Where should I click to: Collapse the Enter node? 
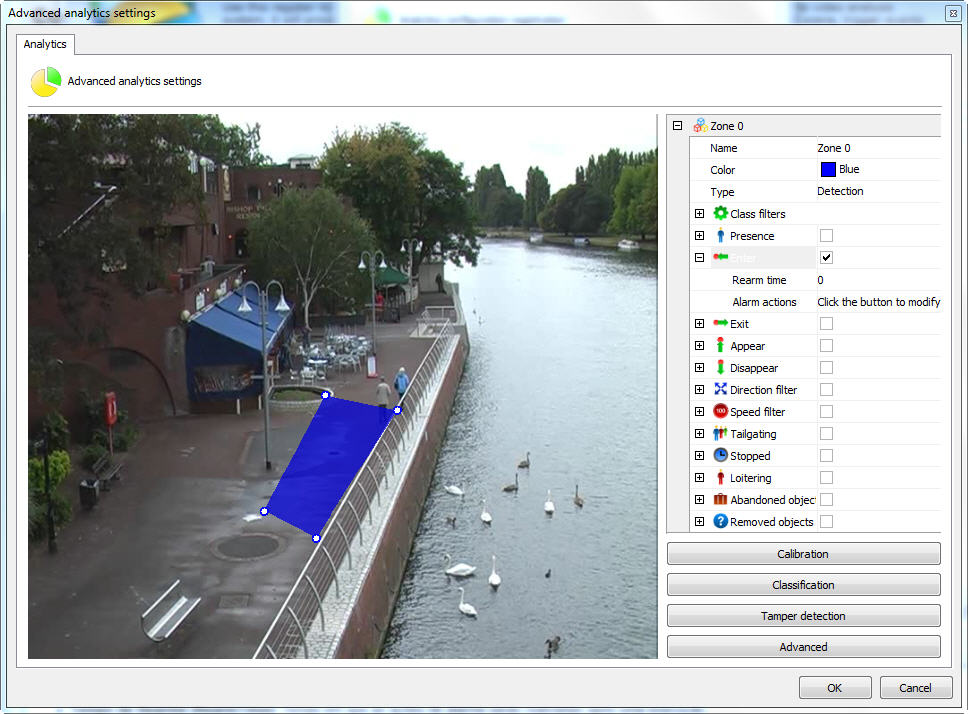click(699, 257)
